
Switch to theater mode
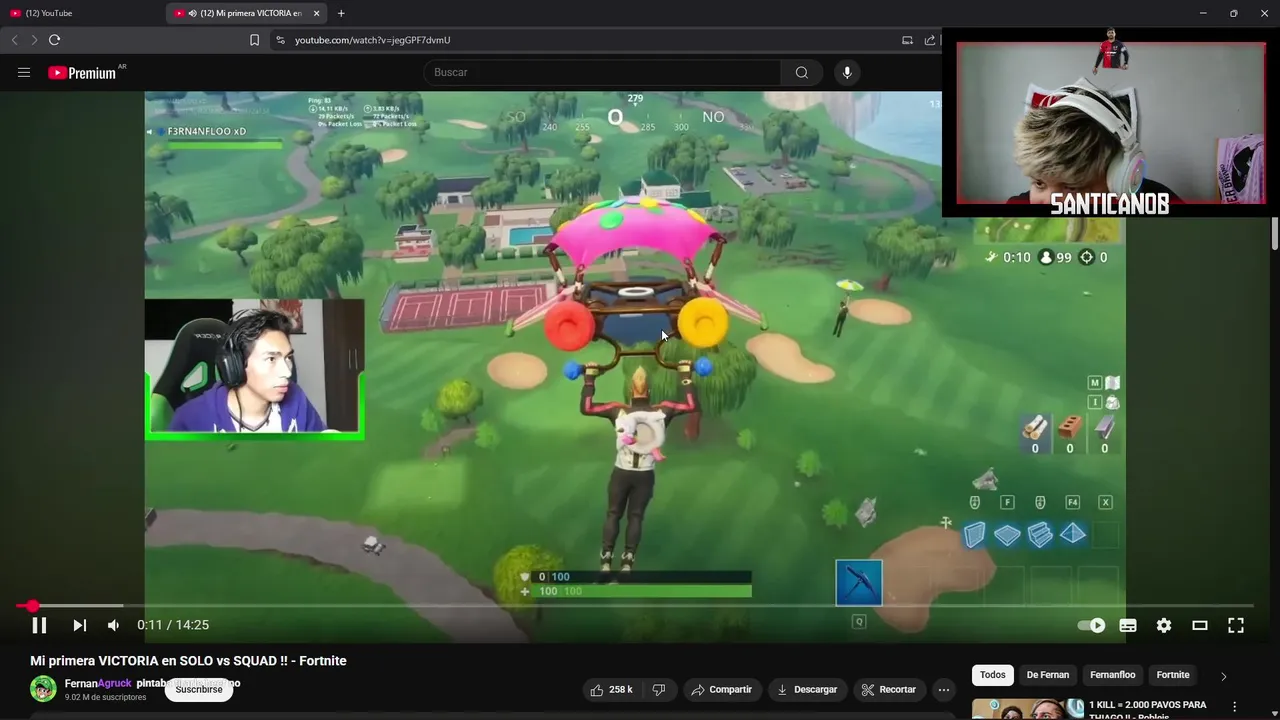pyautogui.click(x=1200, y=625)
